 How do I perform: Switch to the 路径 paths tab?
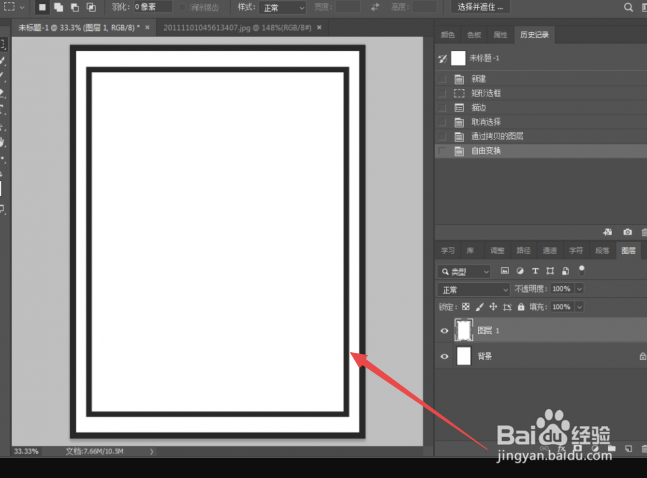tap(524, 251)
